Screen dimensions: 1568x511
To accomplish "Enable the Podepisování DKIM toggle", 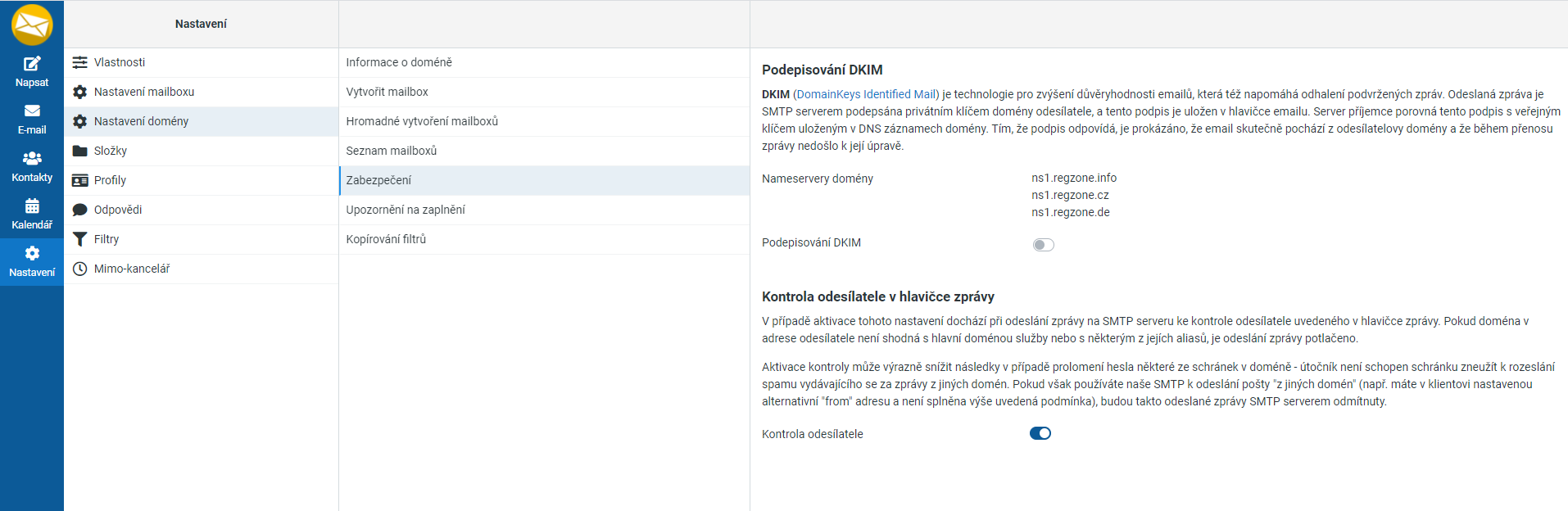I will click(1043, 245).
